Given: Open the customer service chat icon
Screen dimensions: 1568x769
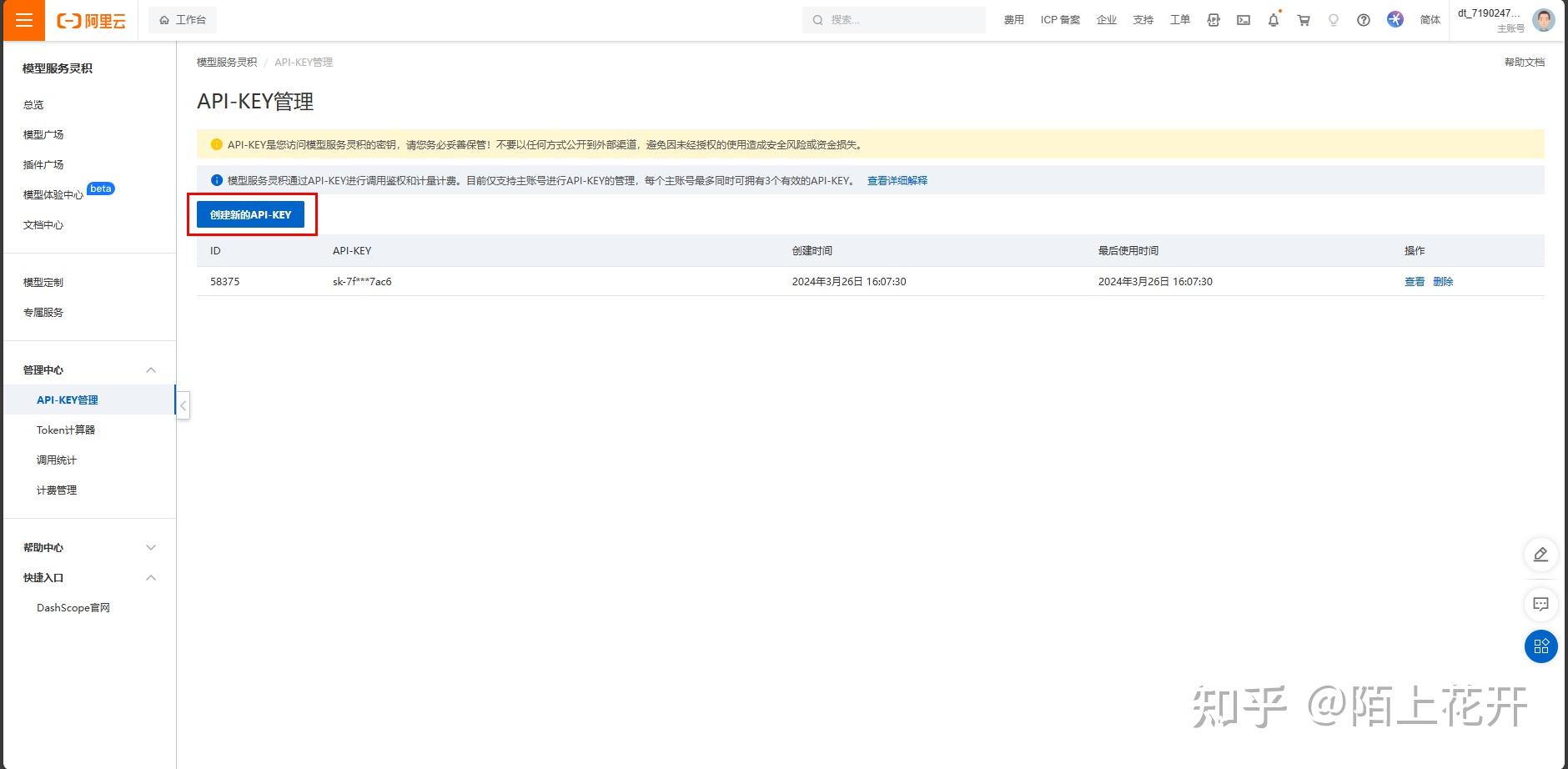Looking at the screenshot, I should click(x=1541, y=604).
